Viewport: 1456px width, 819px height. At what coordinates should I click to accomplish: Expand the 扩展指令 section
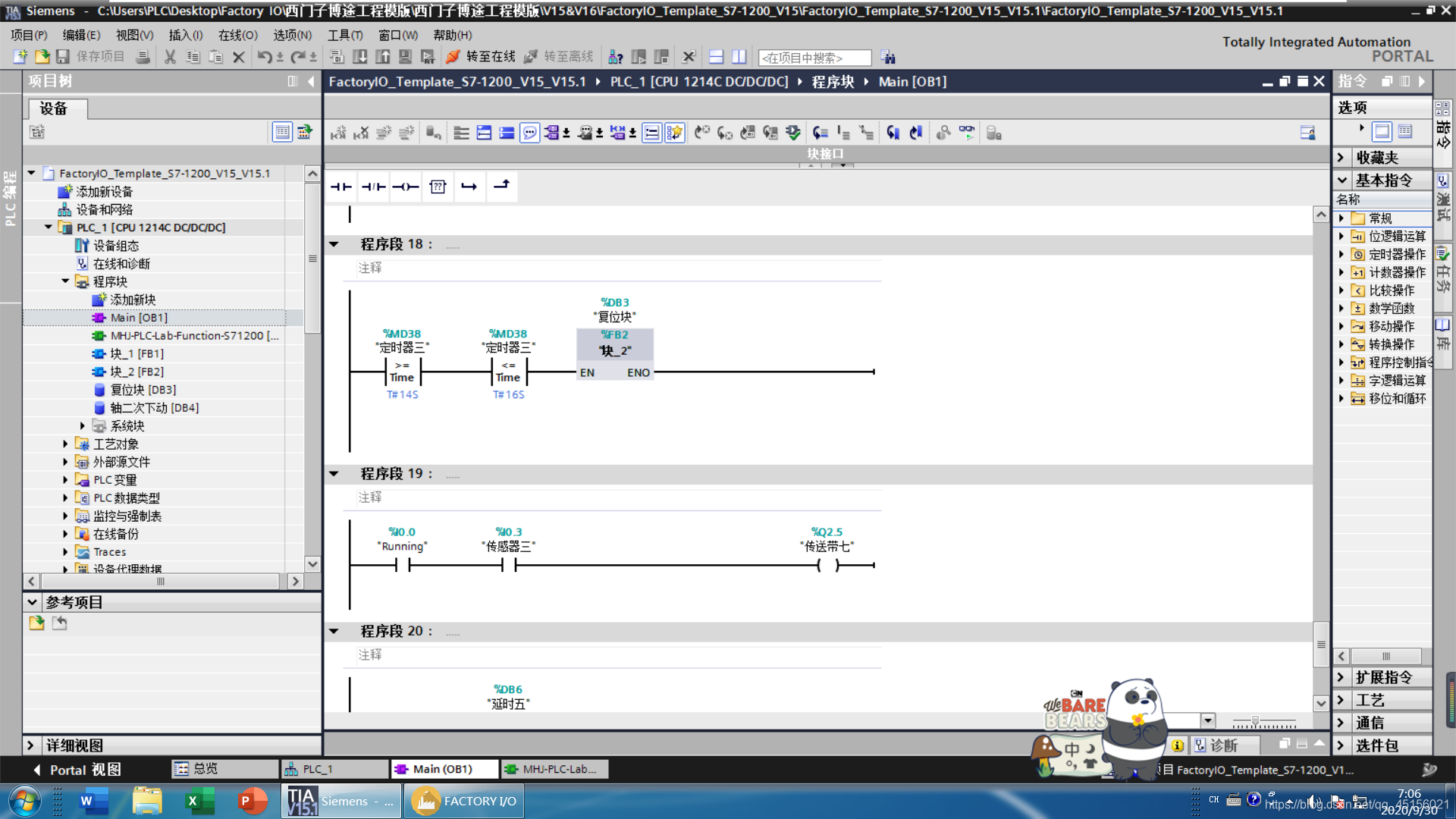(1341, 677)
